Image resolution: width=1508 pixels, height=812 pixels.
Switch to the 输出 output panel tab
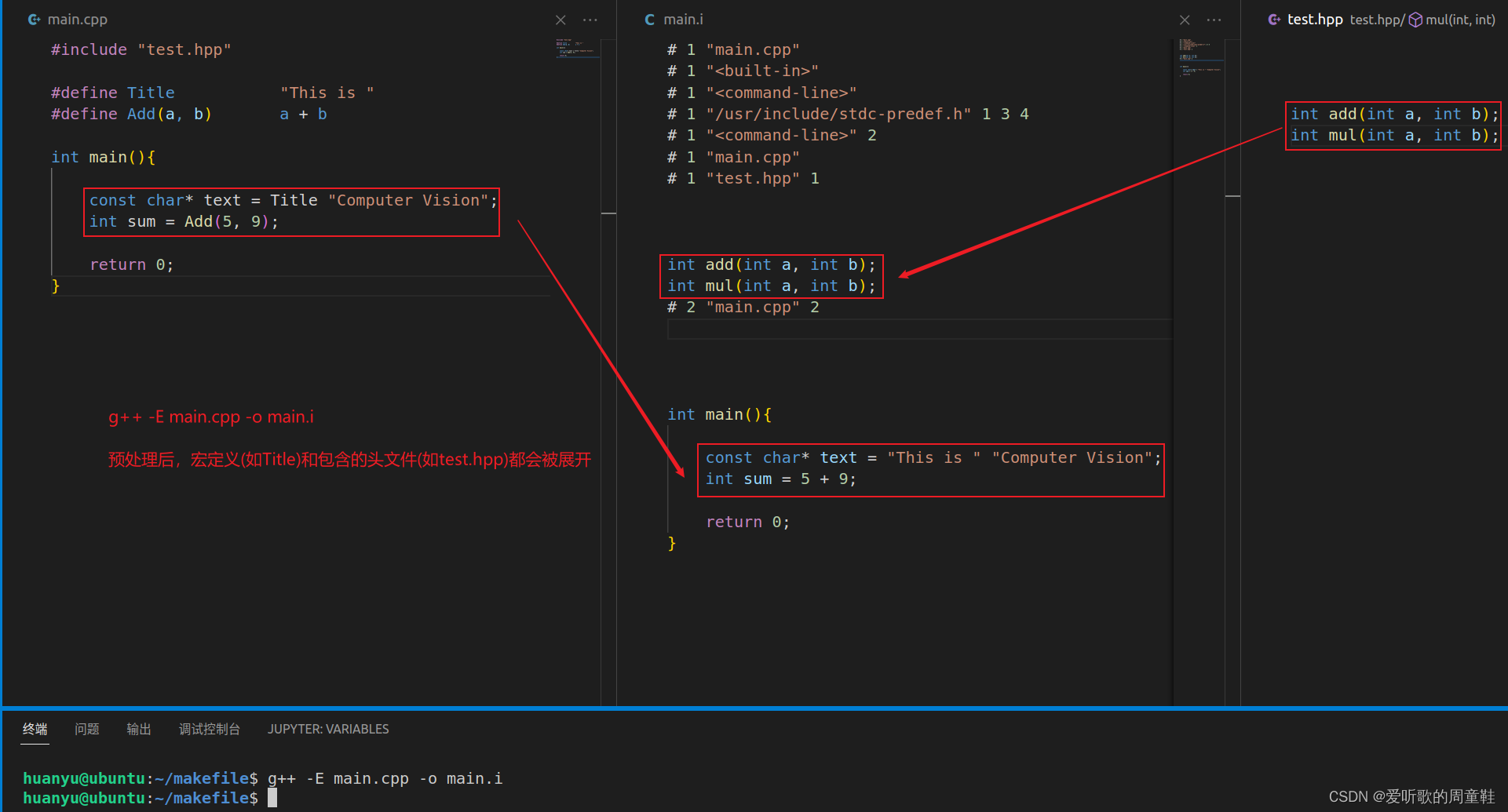coord(139,729)
